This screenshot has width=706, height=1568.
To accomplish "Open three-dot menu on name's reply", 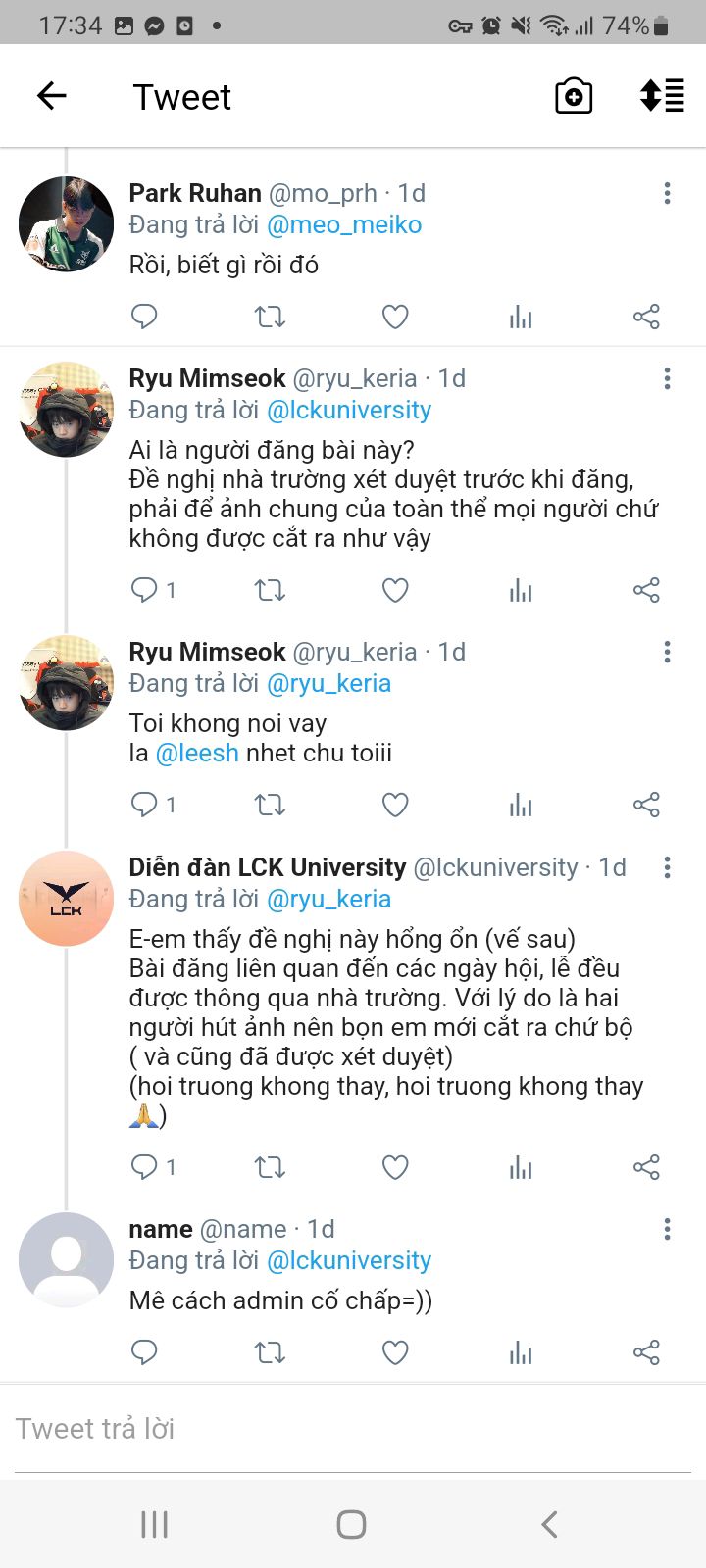I will pos(668,1229).
